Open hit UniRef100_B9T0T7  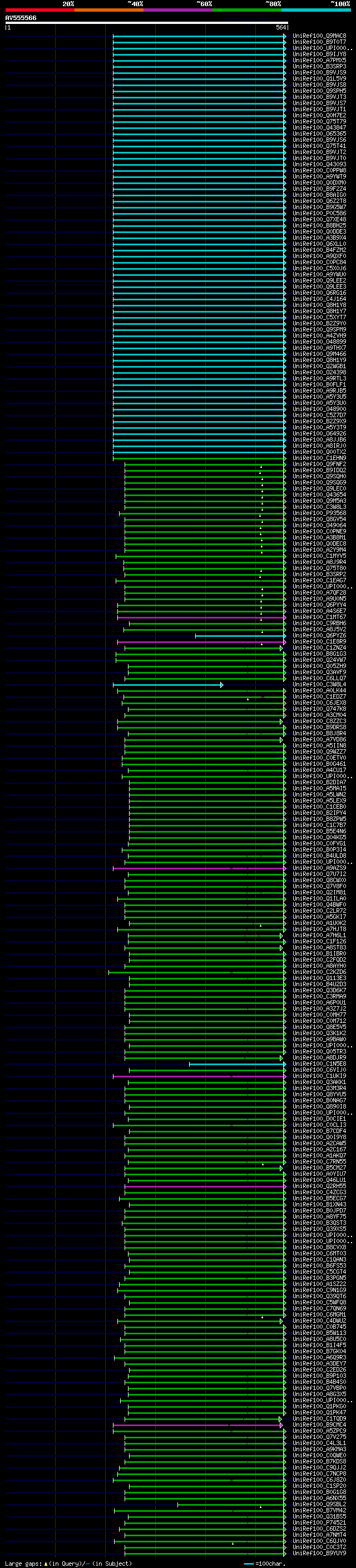tap(319, 42)
